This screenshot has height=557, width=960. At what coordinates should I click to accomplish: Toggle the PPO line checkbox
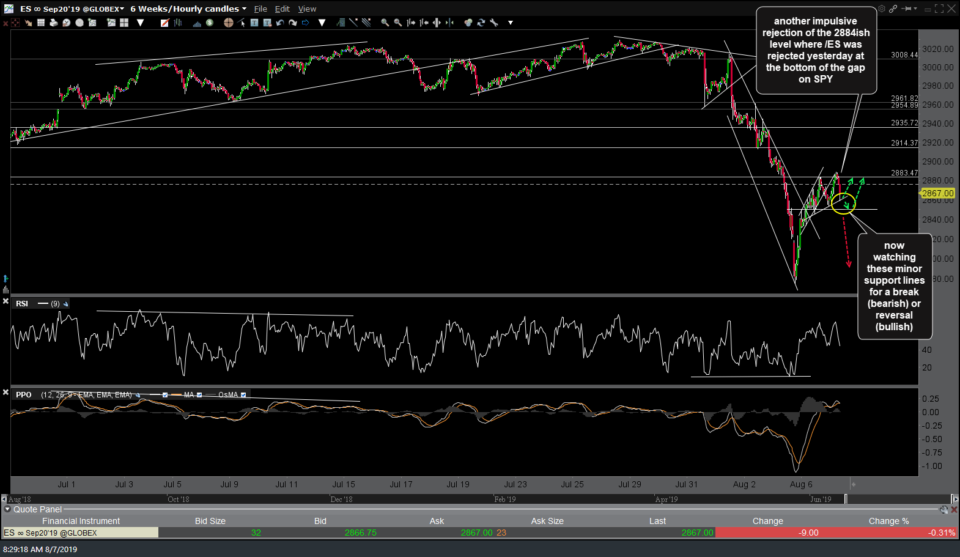click(x=165, y=395)
